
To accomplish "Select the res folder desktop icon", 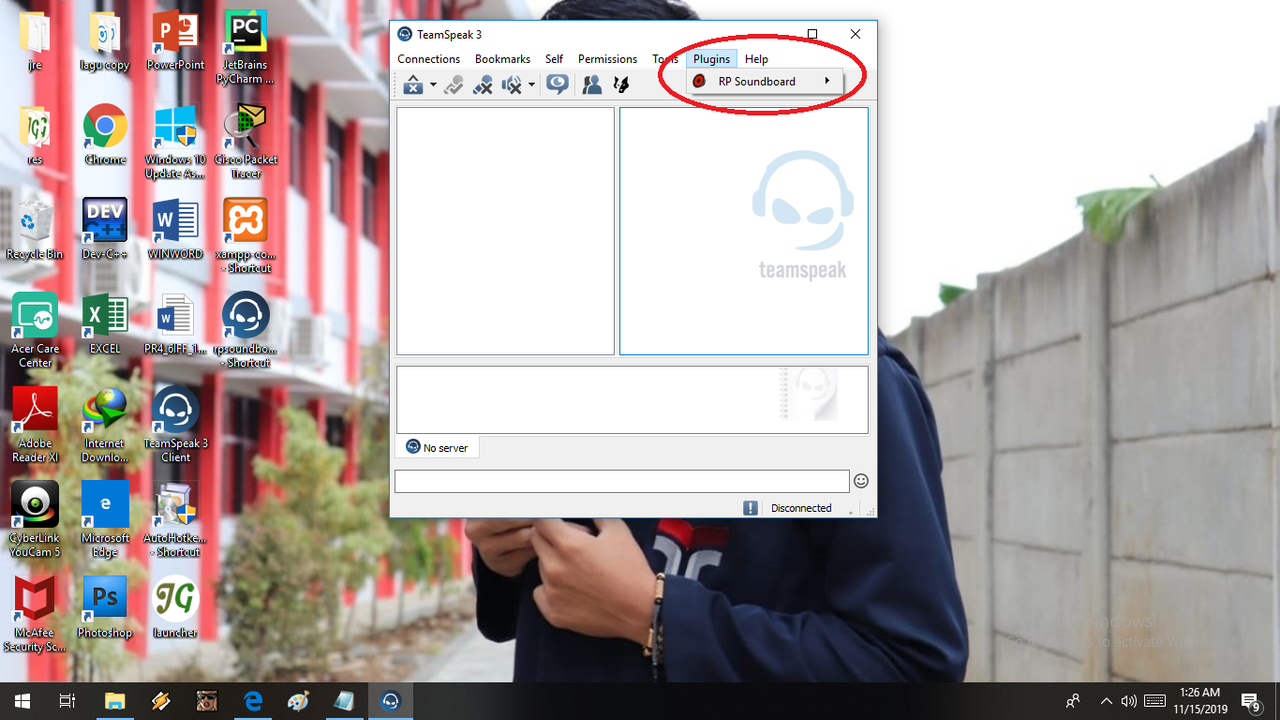I will point(35,136).
